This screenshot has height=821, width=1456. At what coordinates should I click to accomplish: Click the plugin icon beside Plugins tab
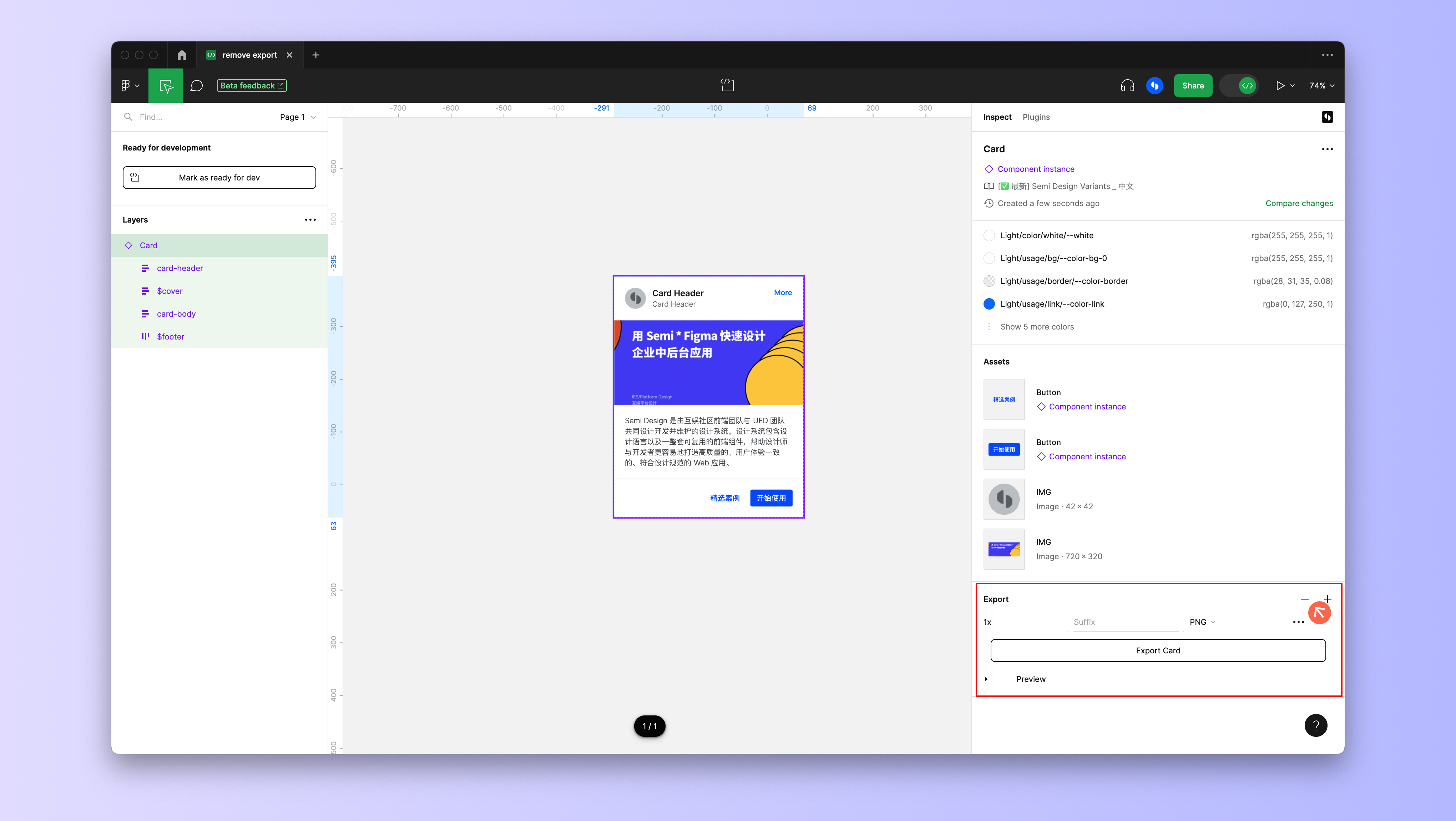[1327, 117]
